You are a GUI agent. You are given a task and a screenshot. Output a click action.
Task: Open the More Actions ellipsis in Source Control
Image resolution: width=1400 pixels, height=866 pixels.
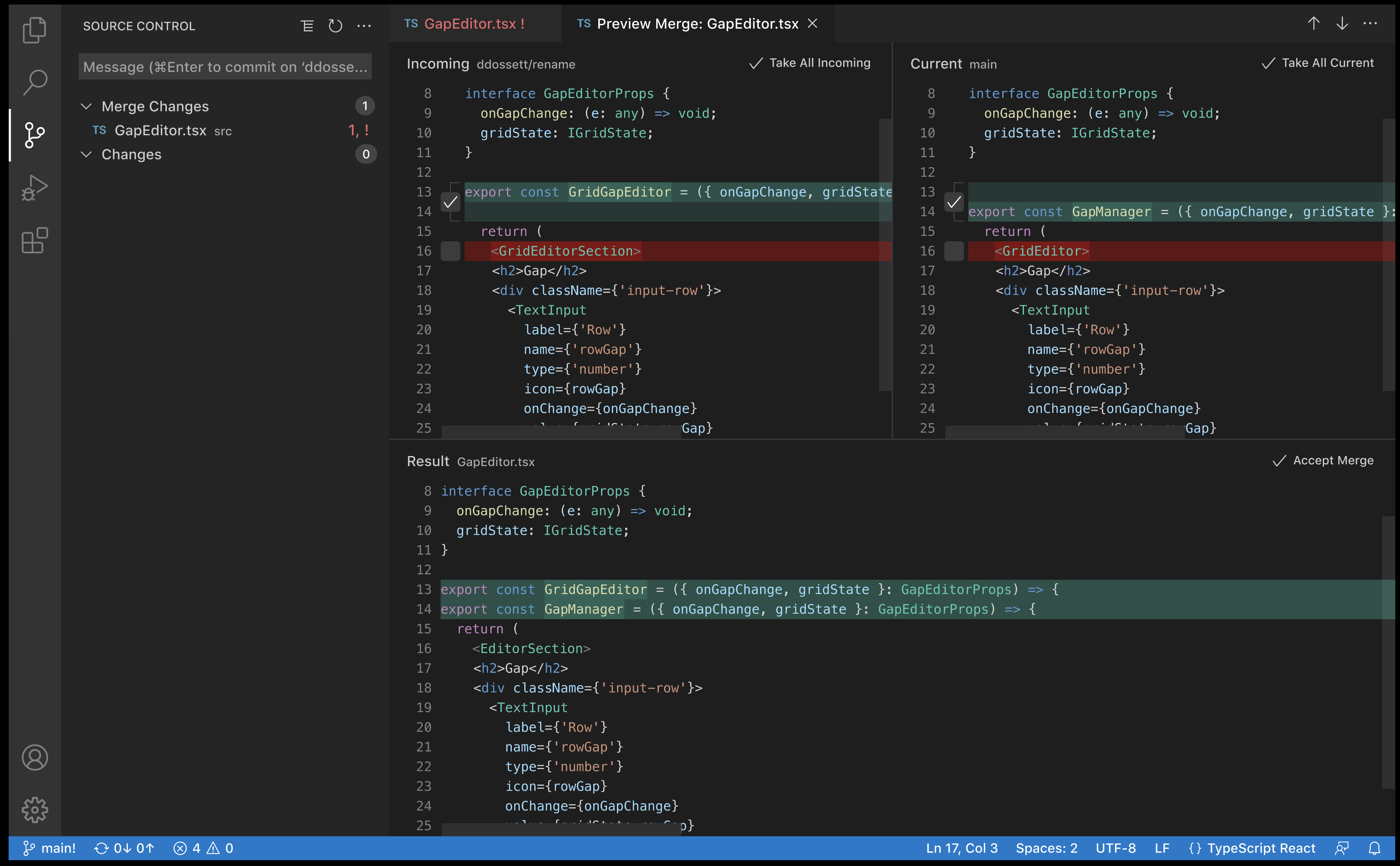click(x=364, y=25)
